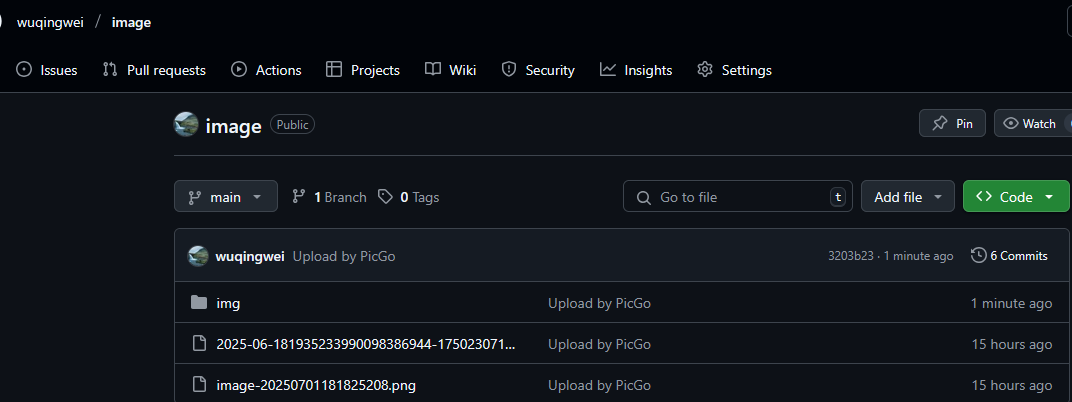
Task: Open the Wiki tab
Action: tap(450, 70)
